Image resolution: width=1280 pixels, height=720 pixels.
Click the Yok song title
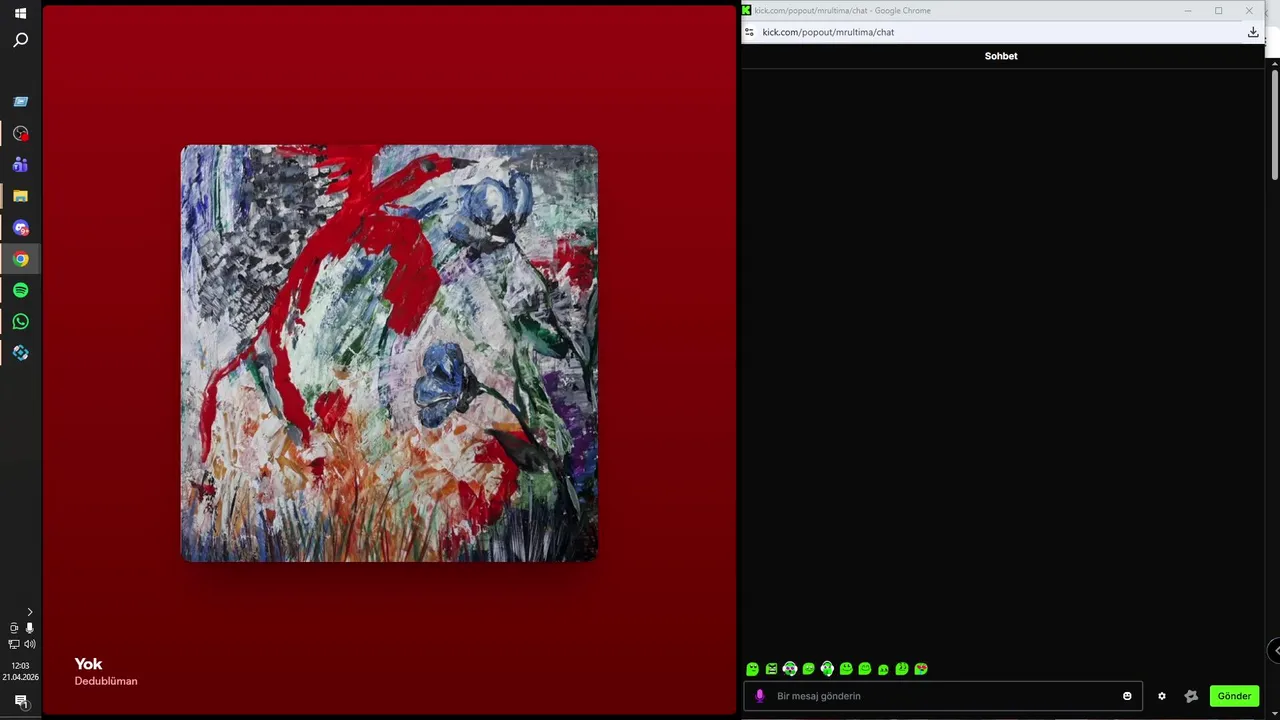(88, 664)
